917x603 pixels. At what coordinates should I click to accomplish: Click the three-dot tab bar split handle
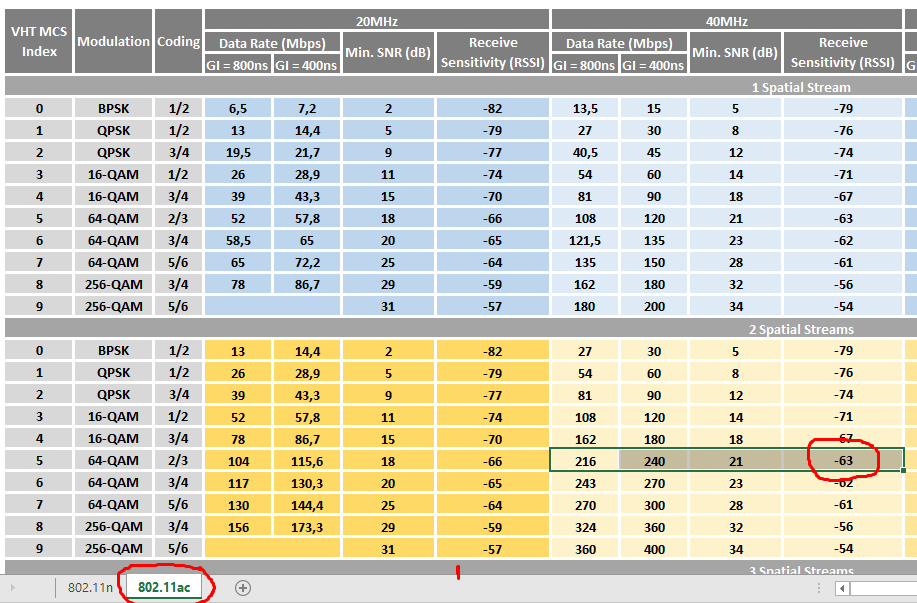coord(819,588)
